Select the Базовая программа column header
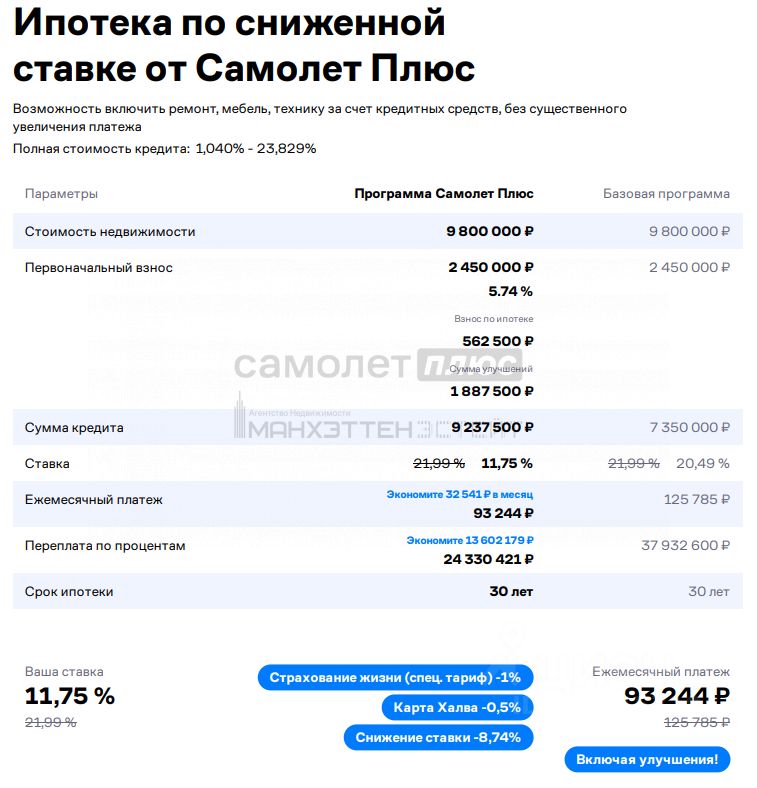The image size is (757, 788). point(666,194)
